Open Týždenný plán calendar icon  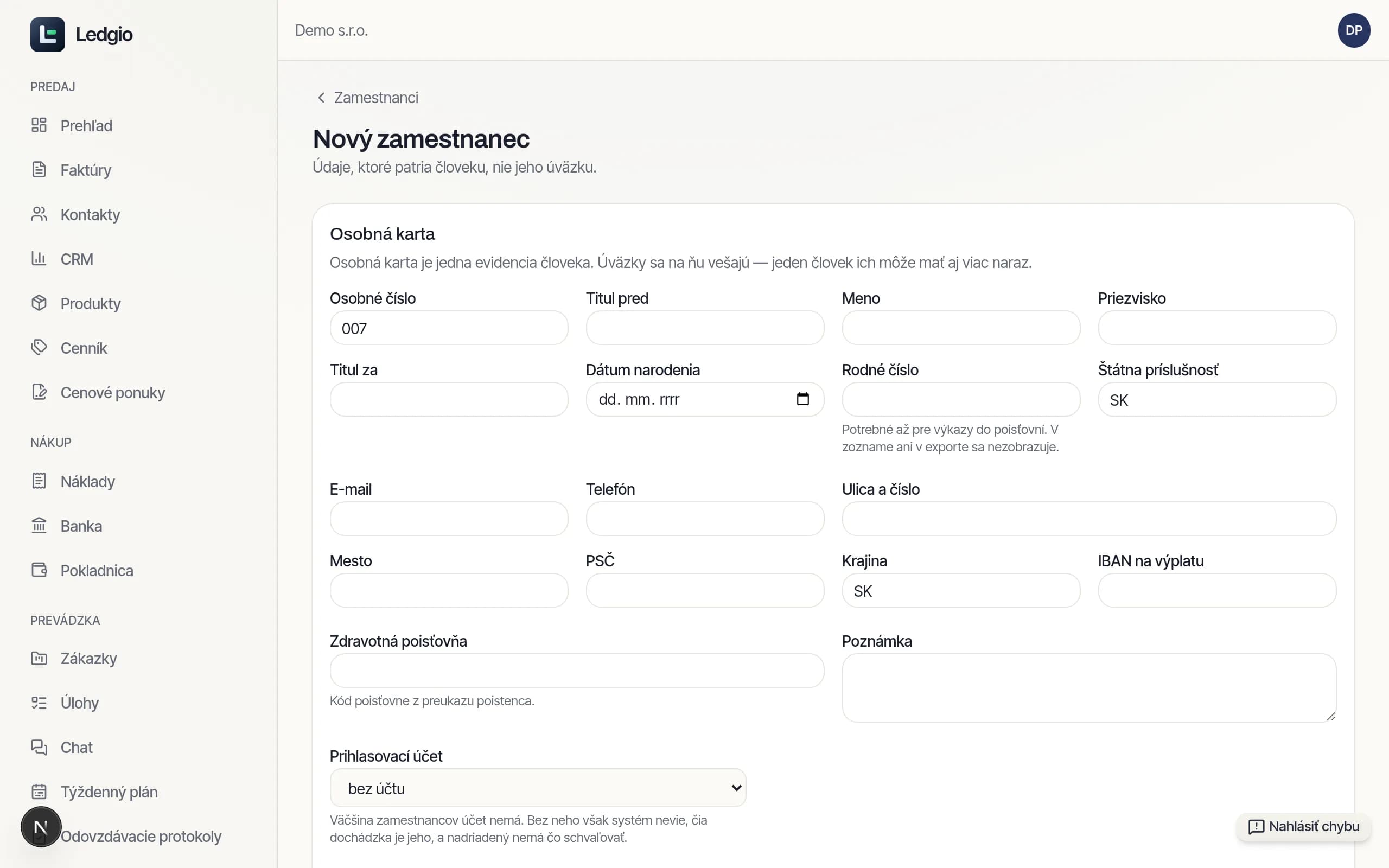point(39,792)
